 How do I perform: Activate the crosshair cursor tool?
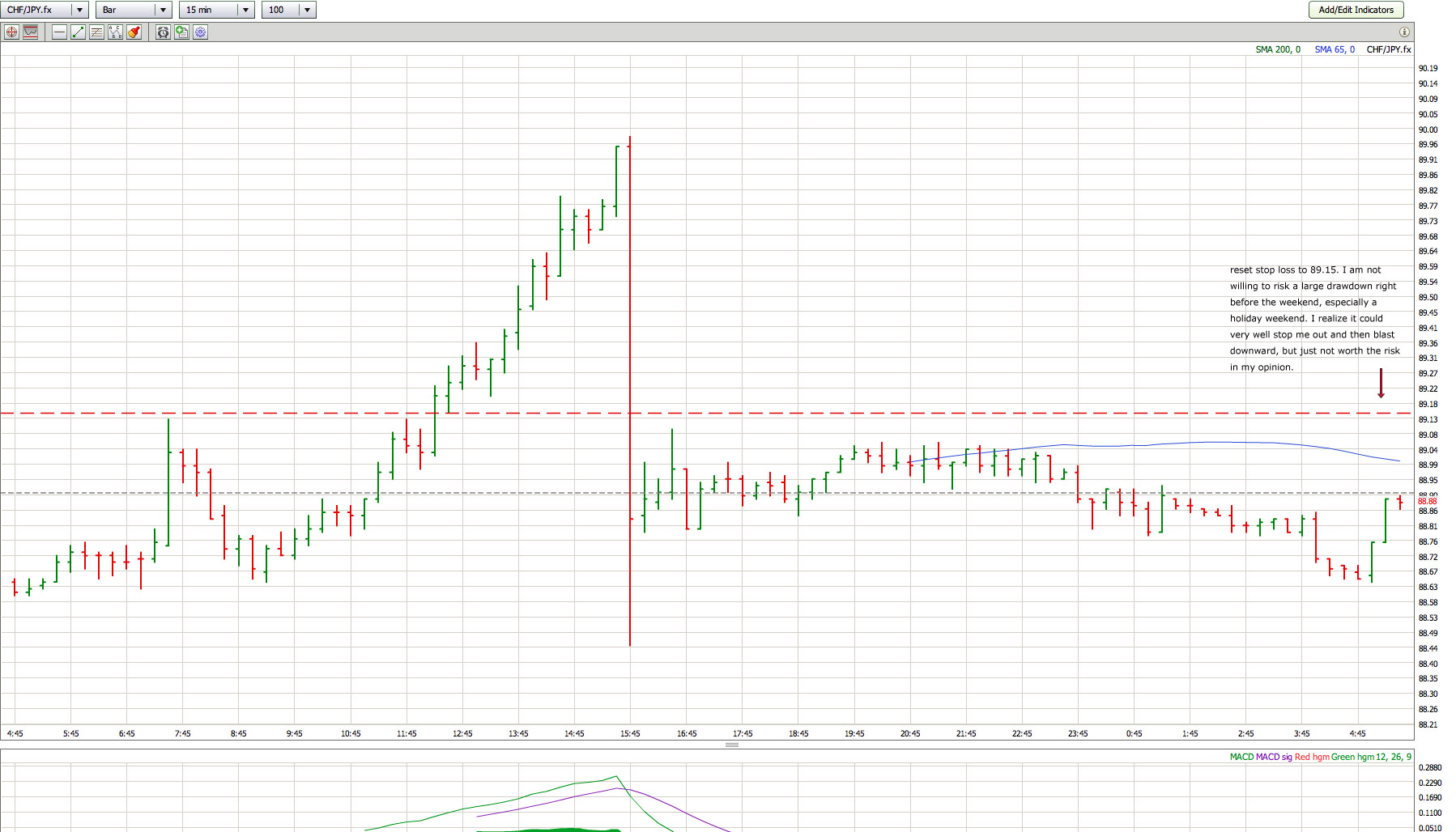coord(11,32)
